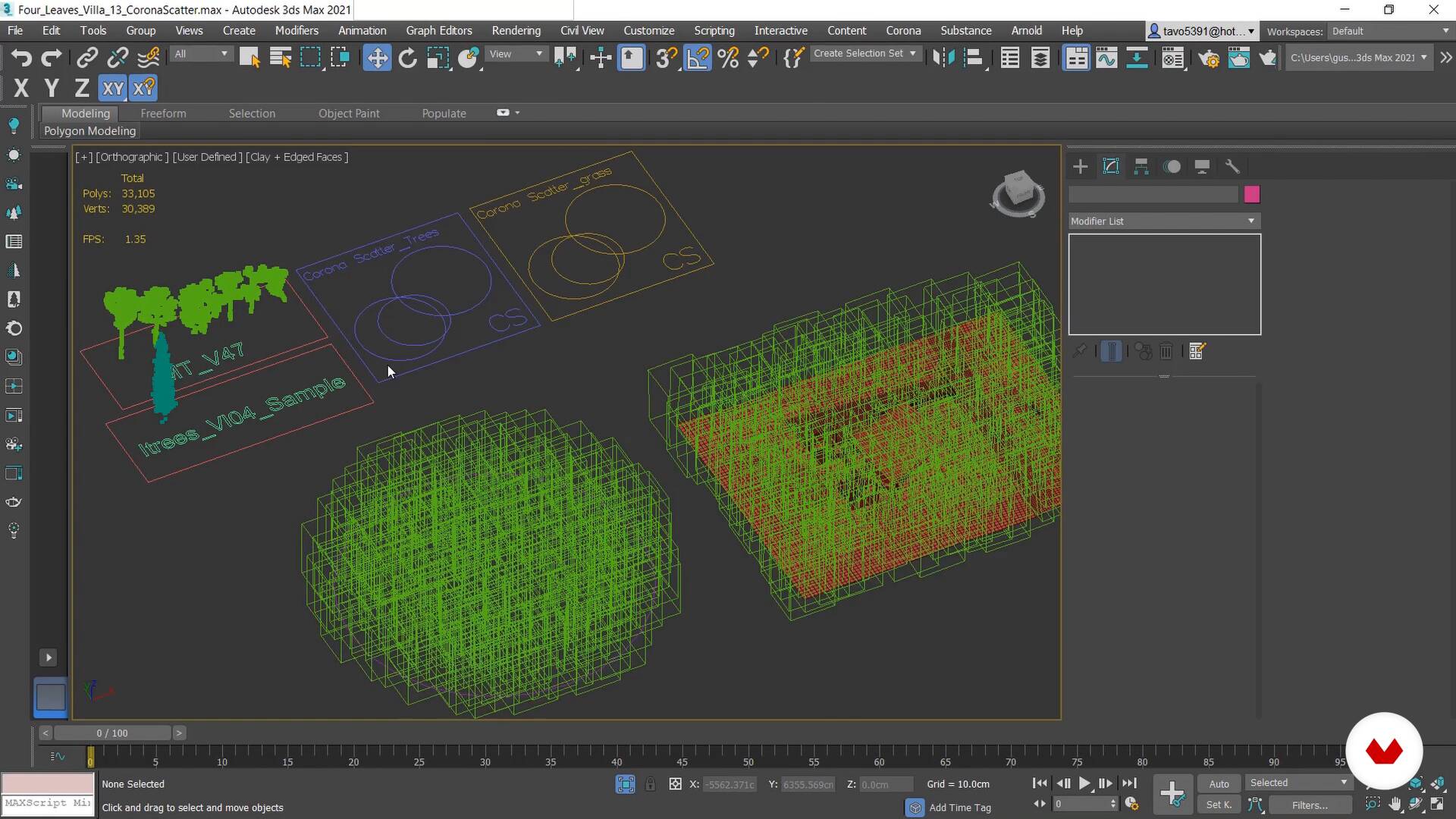The width and height of the screenshot is (1456, 819).
Task: Open the selection filter All dropdown
Action: (201, 54)
